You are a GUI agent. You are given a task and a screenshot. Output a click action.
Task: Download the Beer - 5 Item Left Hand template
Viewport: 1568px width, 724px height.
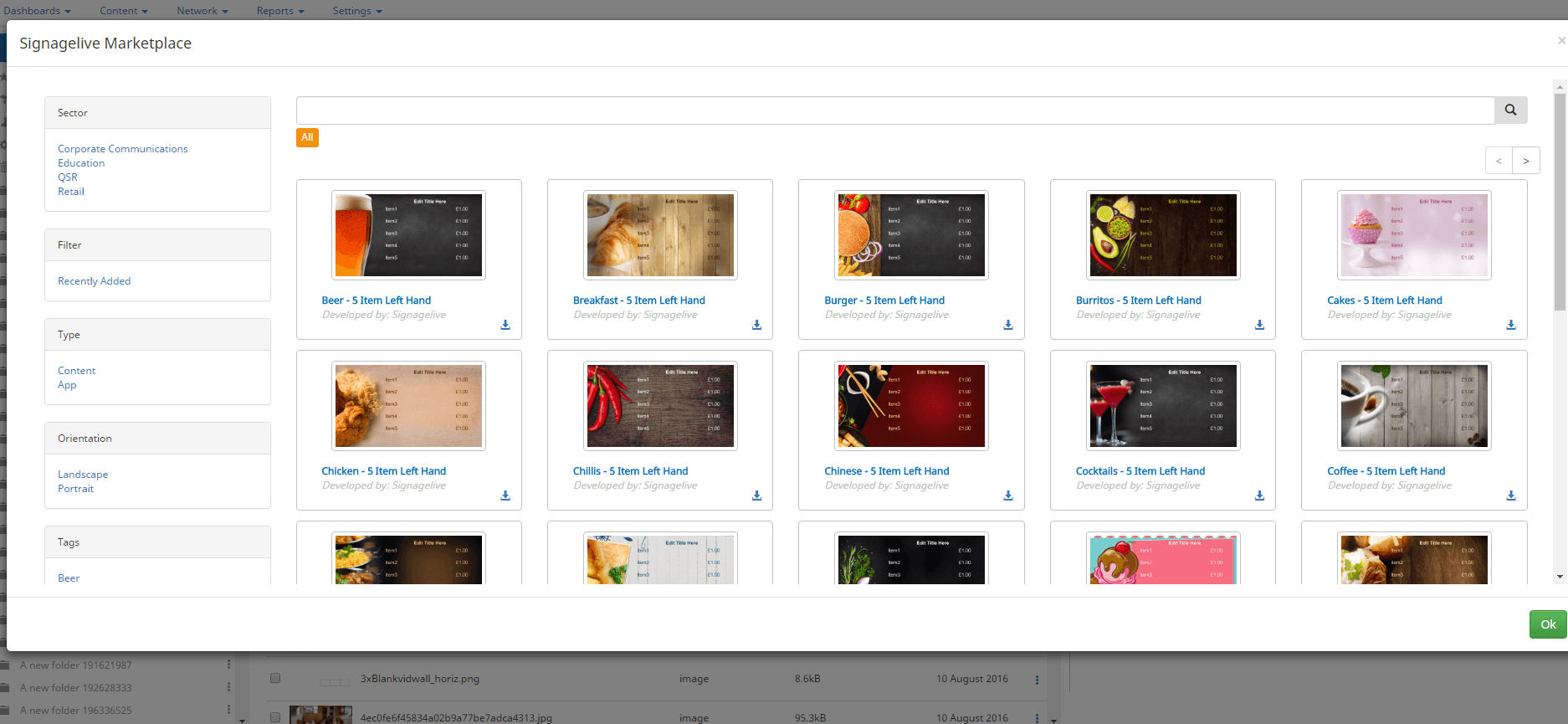click(505, 325)
